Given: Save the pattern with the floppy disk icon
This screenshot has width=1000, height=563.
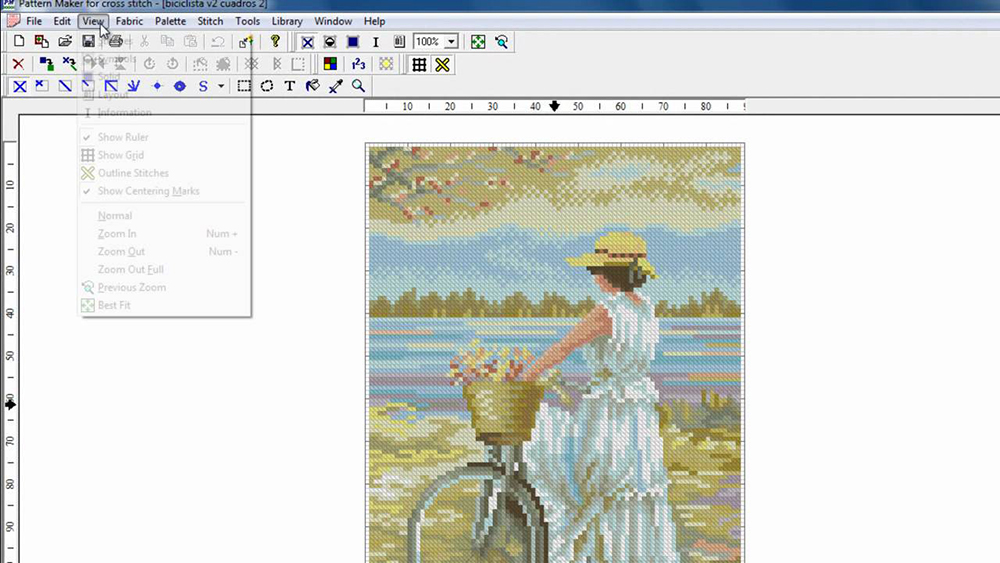Looking at the screenshot, I should (88, 41).
